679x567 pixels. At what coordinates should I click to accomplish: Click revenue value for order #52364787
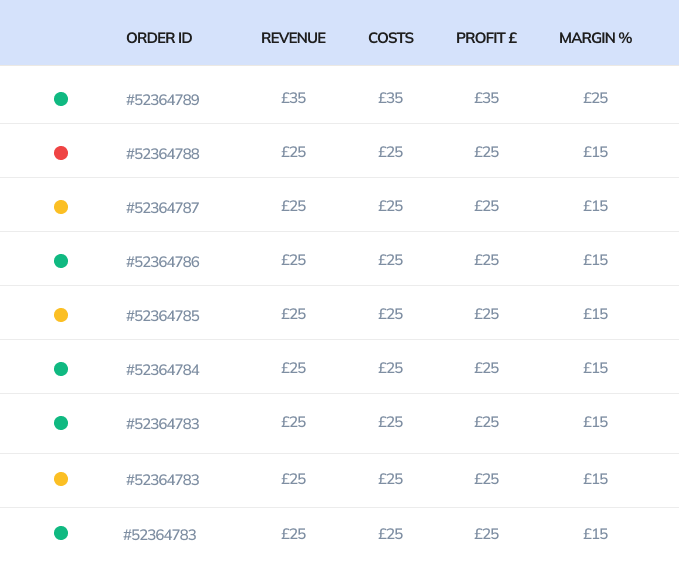click(294, 206)
